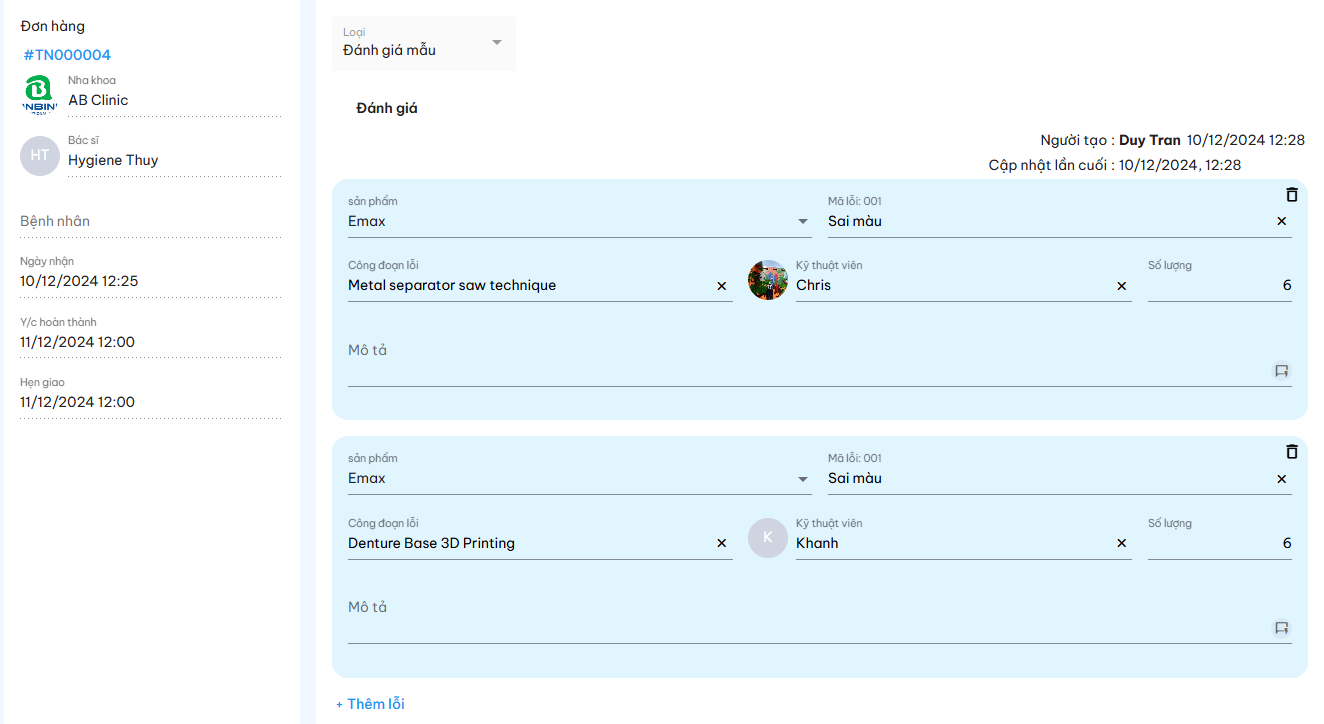Screen dimensions: 1324x724
Task: Click + Thêm lỗi to add error
Action: pos(370,704)
